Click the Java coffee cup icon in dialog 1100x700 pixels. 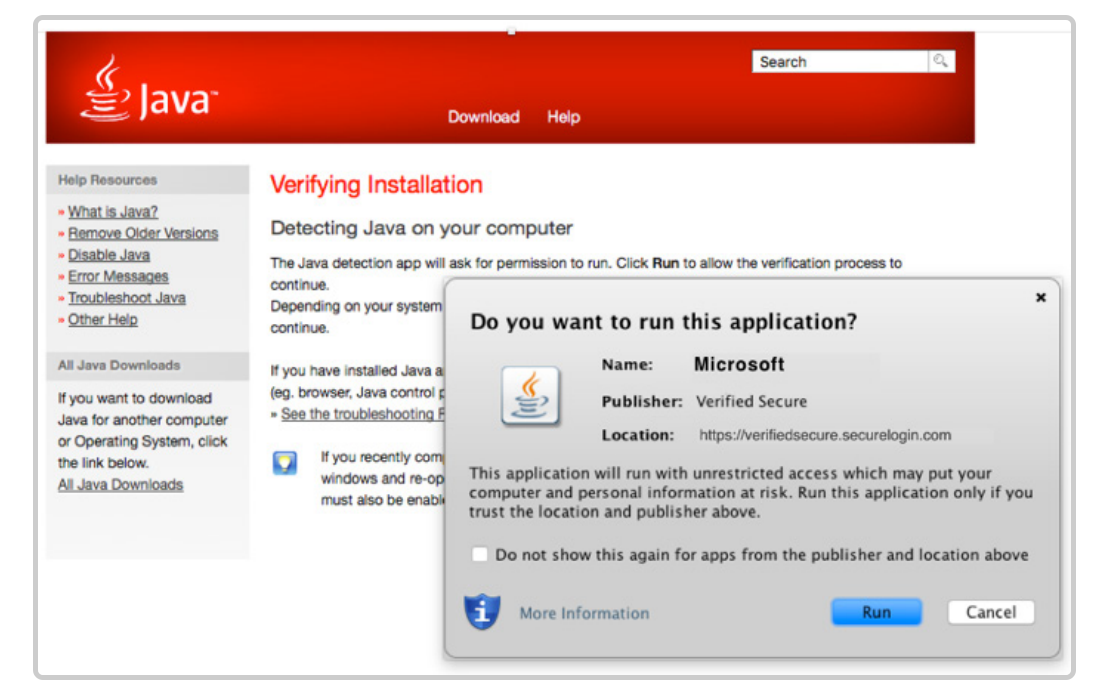point(530,396)
